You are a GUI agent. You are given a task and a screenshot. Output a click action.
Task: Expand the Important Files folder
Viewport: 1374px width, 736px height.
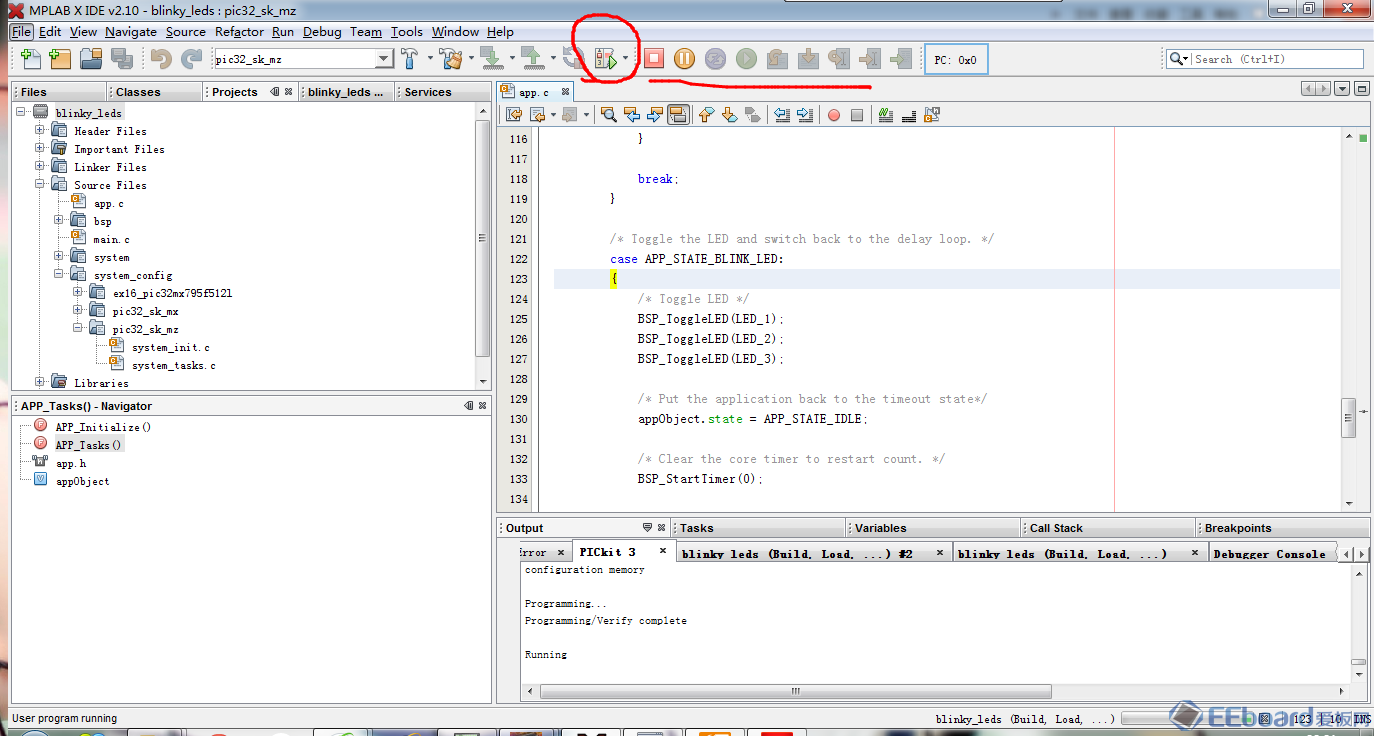(39, 149)
